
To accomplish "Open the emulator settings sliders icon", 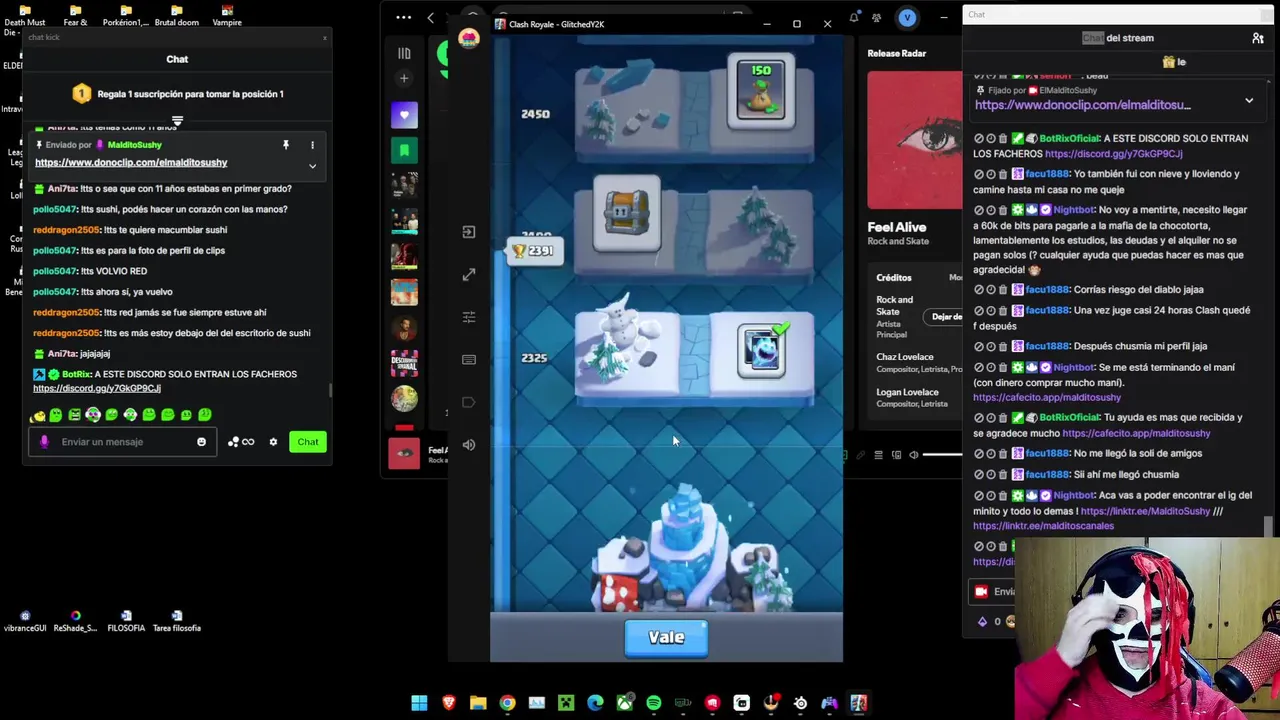I will pos(469,317).
